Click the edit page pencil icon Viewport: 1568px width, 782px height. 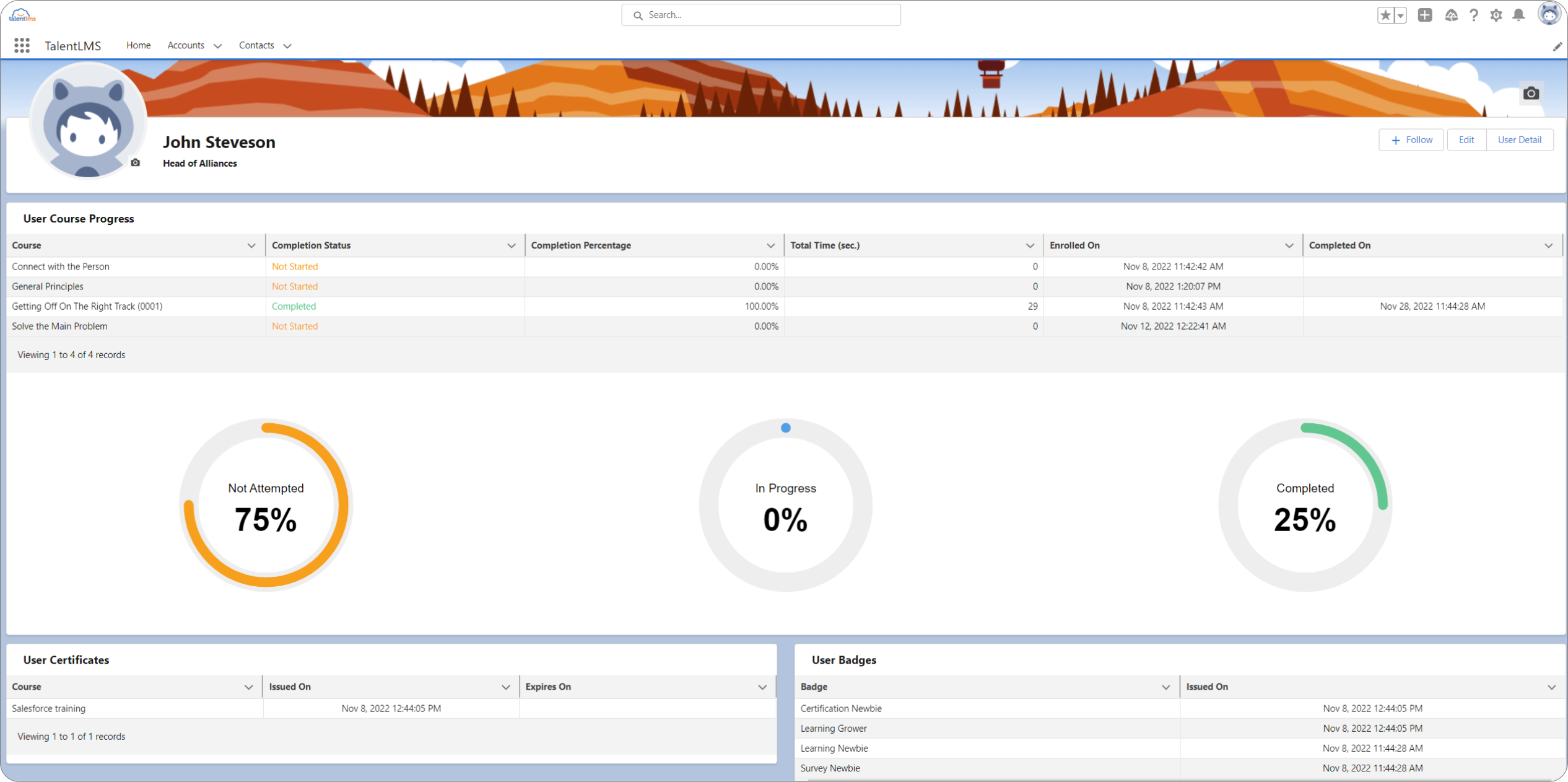(x=1557, y=46)
